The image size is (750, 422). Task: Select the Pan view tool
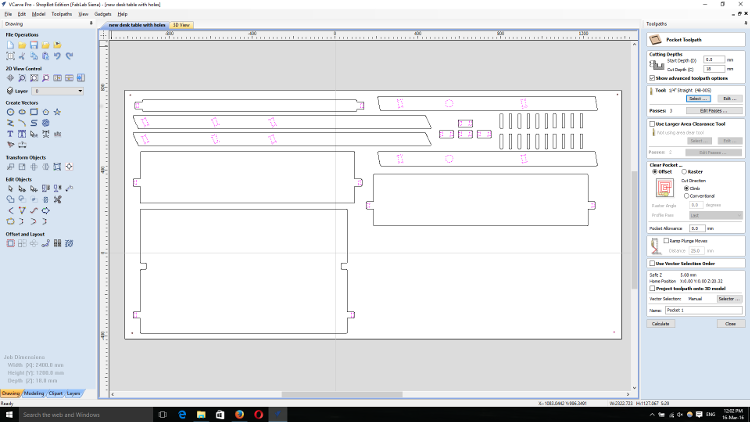[x=11, y=78]
